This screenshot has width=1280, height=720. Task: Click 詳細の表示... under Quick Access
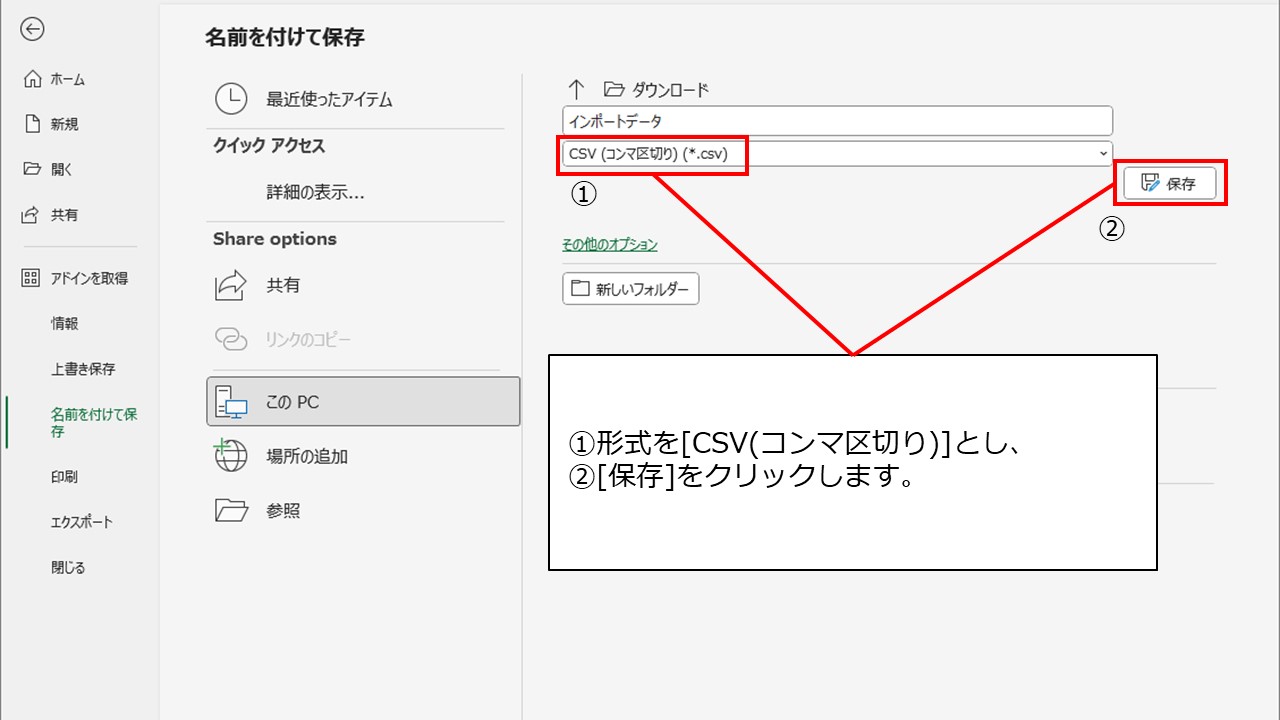click(315, 193)
